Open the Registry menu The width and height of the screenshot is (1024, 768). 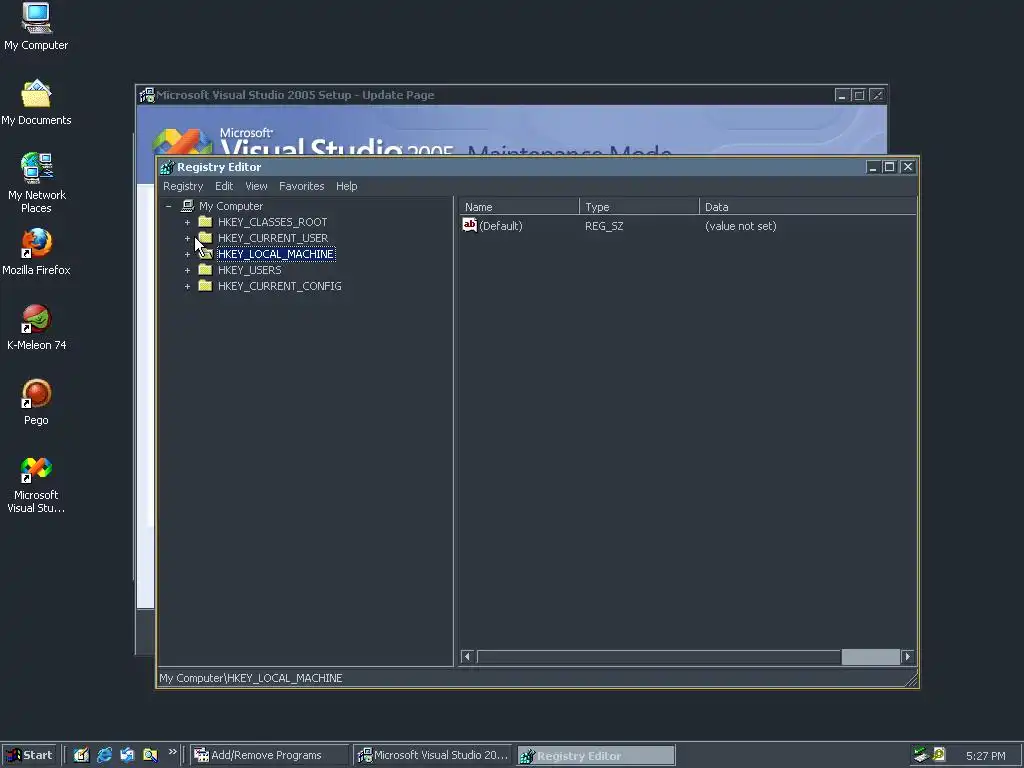click(x=183, y=186)
